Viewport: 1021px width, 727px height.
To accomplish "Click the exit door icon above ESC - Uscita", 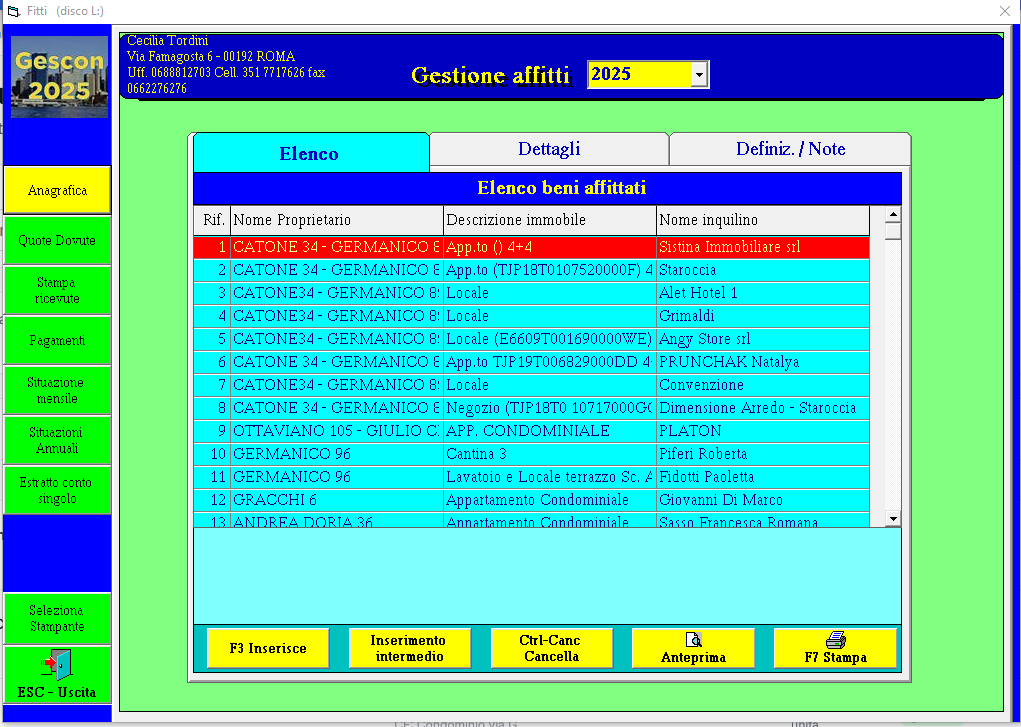I will (x=56, y=664).
